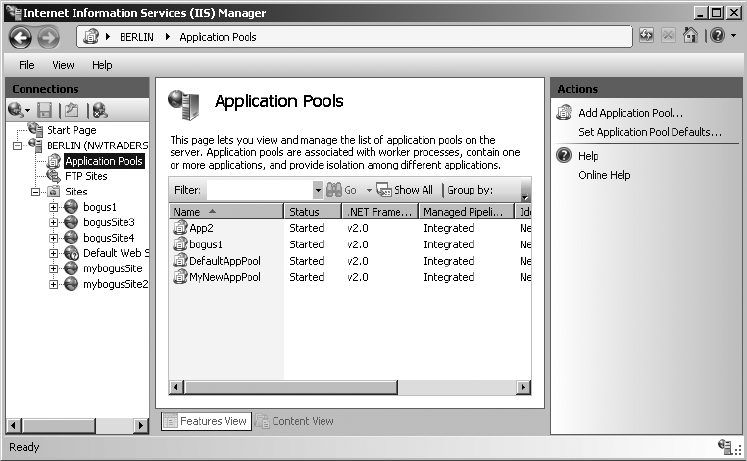Open the View menu
The height and width of the screenshot is (461, 747).
coord(63,65)
